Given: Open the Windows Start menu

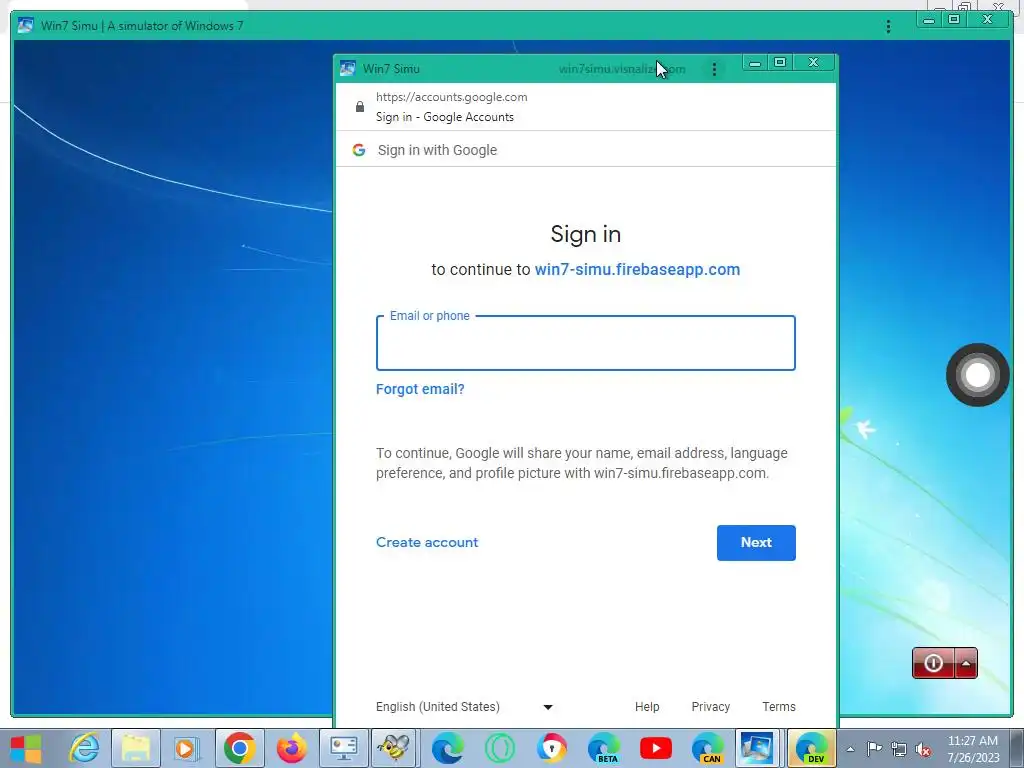Looking at the screenshot, I should pos(26,749).
